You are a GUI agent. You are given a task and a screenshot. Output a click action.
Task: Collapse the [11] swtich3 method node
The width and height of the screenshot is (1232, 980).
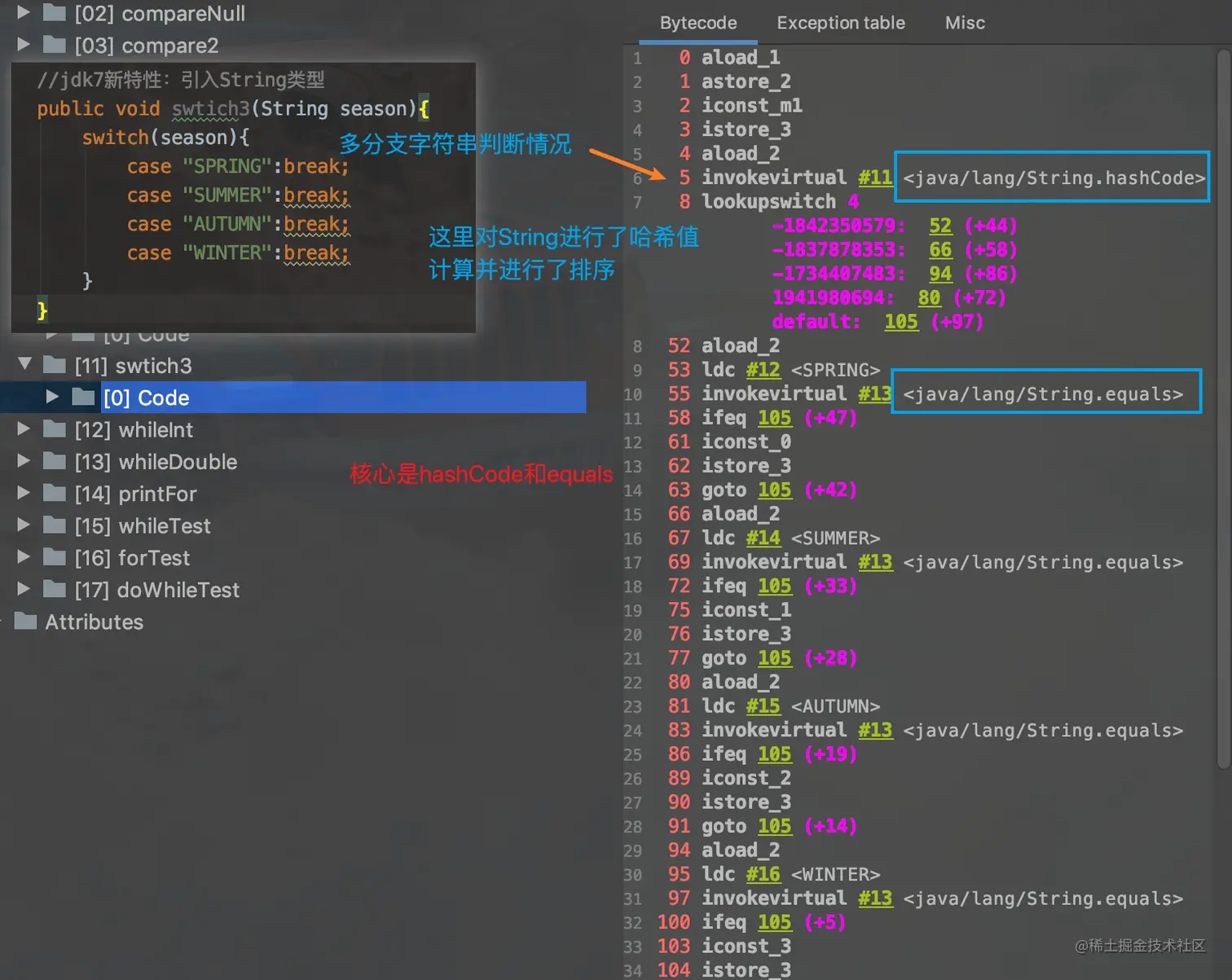pyautogui.click(x=24, y=364)
